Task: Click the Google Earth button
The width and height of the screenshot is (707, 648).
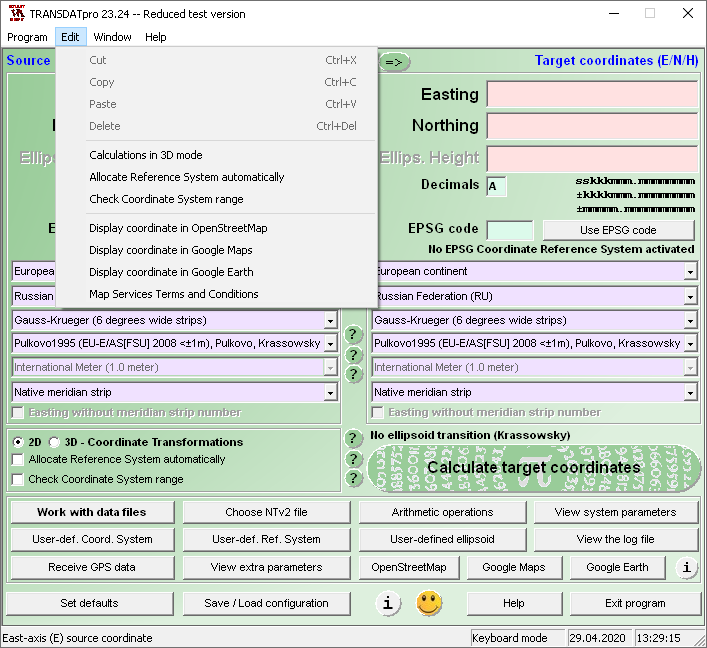Action: [x=617, y=567]
